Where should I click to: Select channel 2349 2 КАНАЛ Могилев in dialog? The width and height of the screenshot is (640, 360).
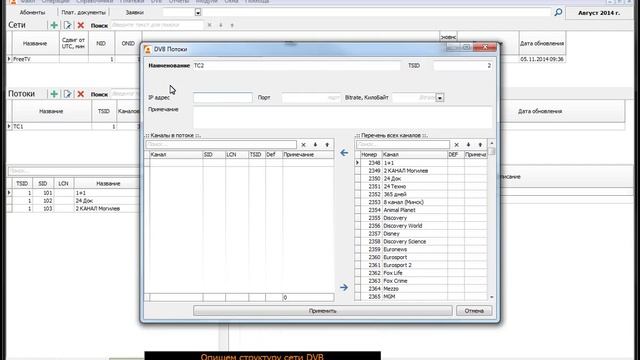(420, 171)
